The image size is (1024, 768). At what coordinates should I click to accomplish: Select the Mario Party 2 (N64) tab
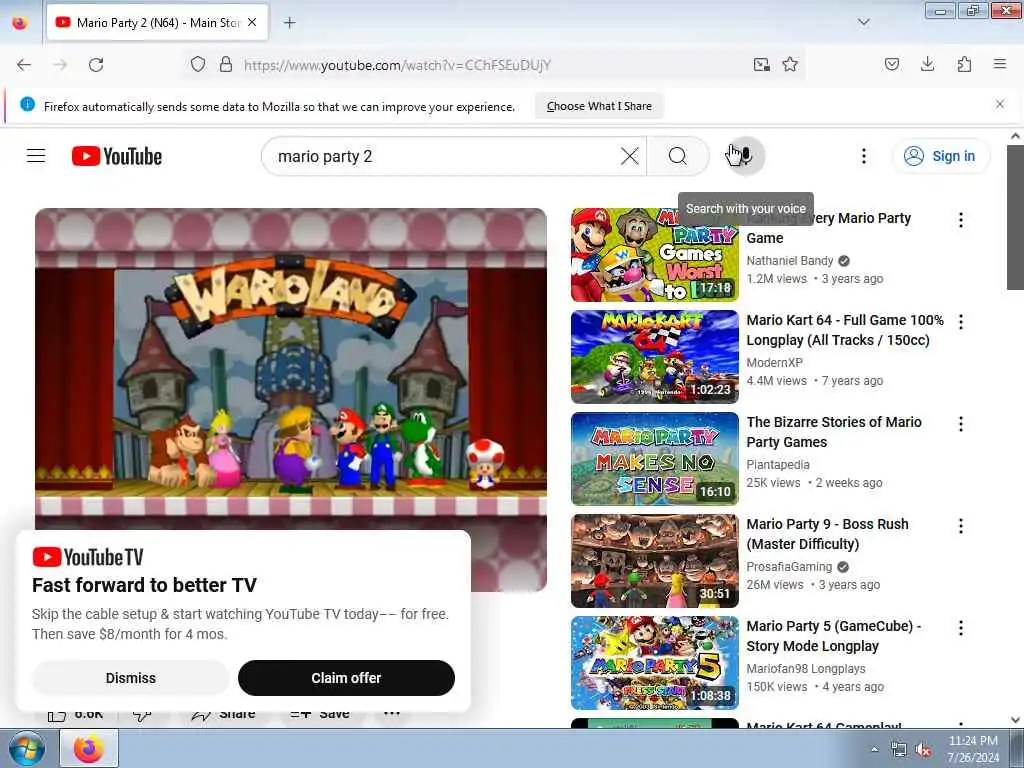(x=158, y=23)
